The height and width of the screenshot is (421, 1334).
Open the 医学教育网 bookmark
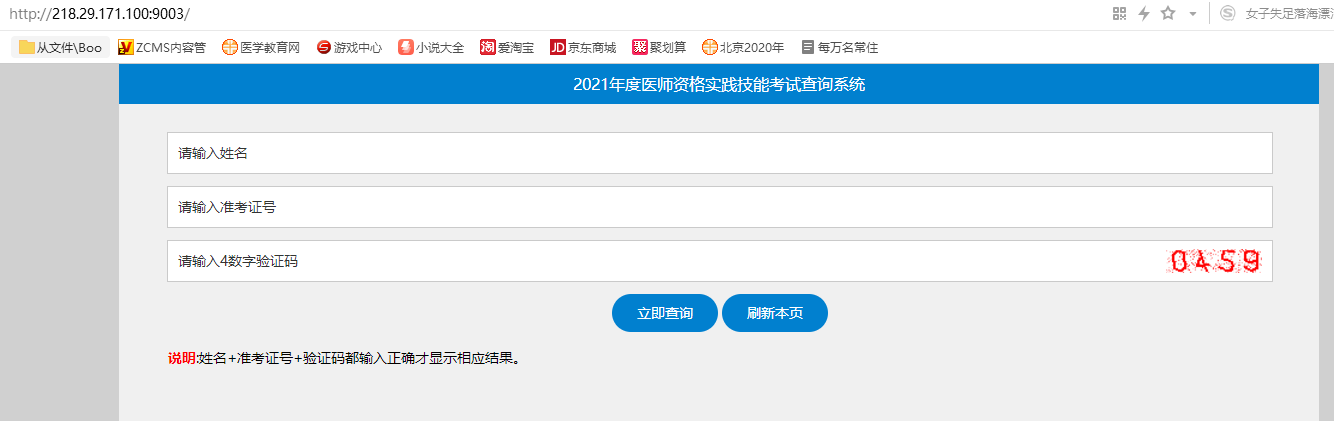[261, 47]
